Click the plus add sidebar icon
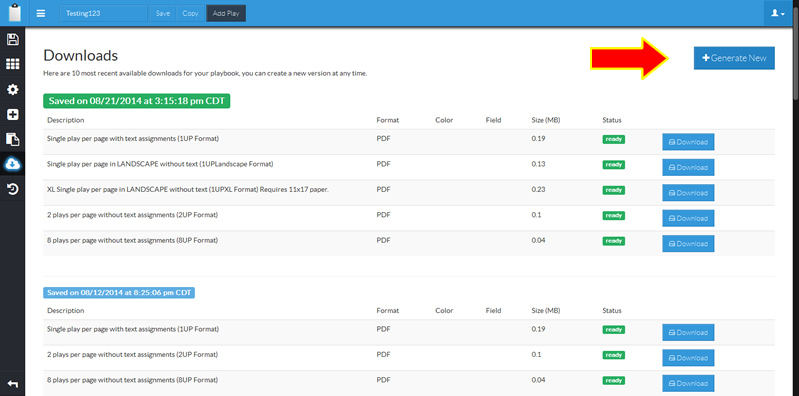This screenshot has height=396, width=799. [x=12, y=114]
